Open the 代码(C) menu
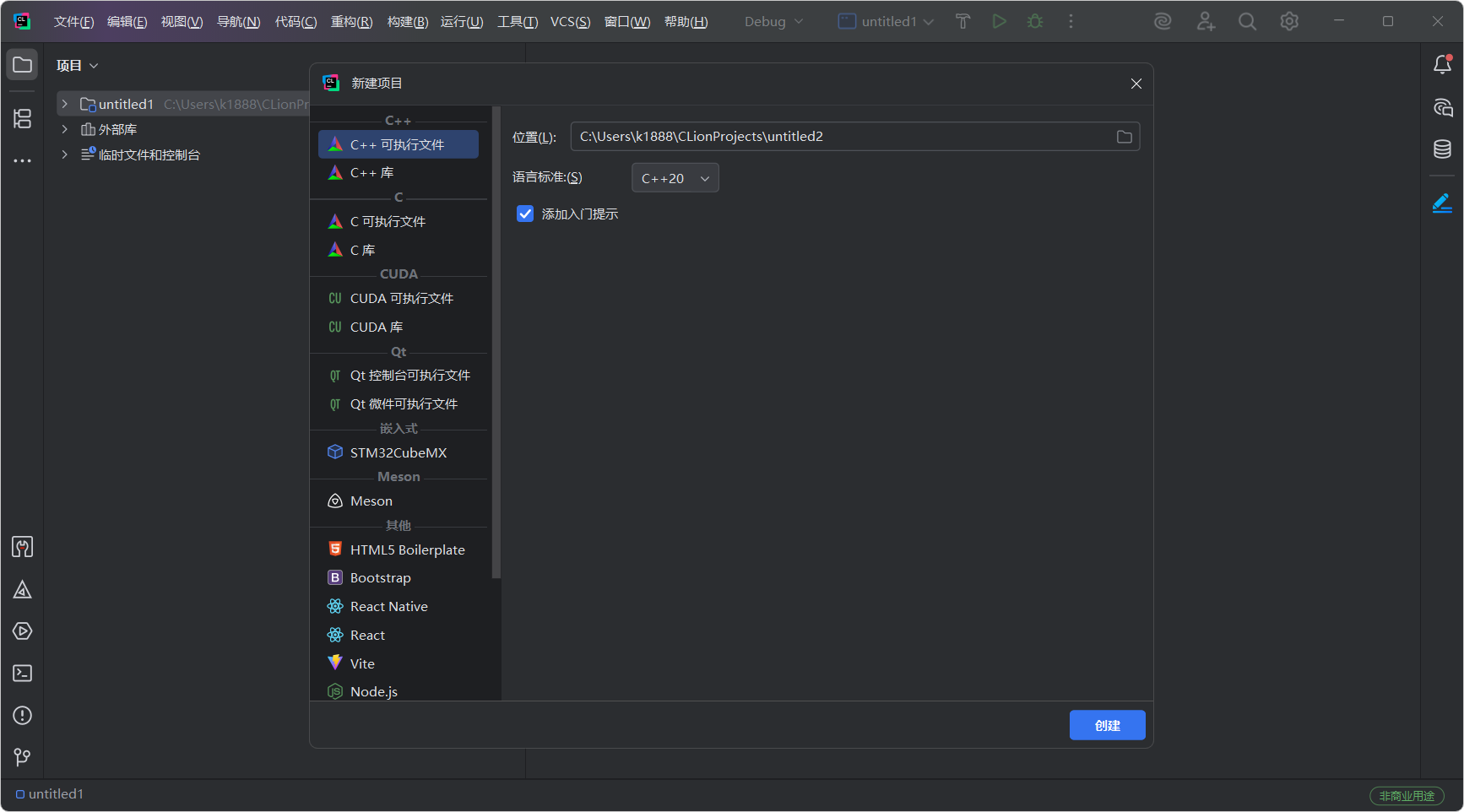Screen dimensions: 1464x812 click(296, 22)
